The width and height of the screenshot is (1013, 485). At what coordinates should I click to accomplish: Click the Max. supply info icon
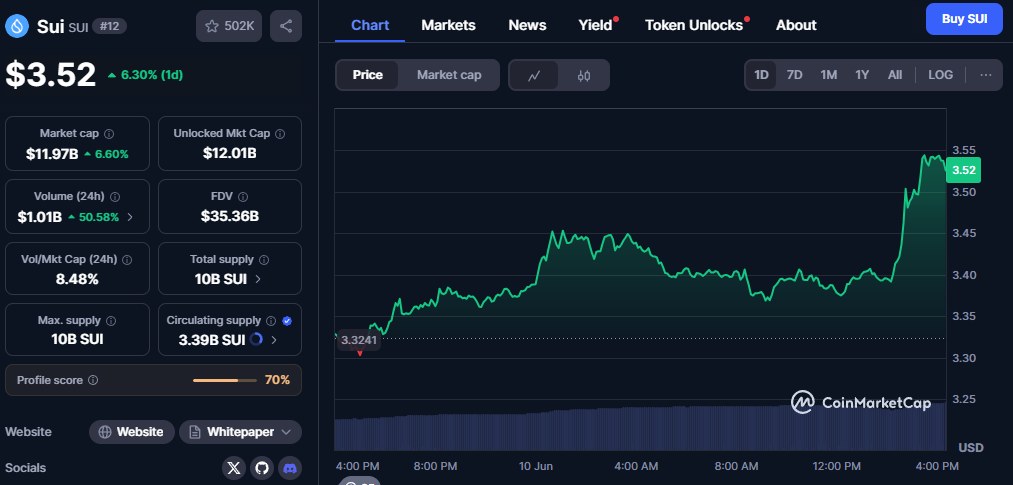pos(110,320)
